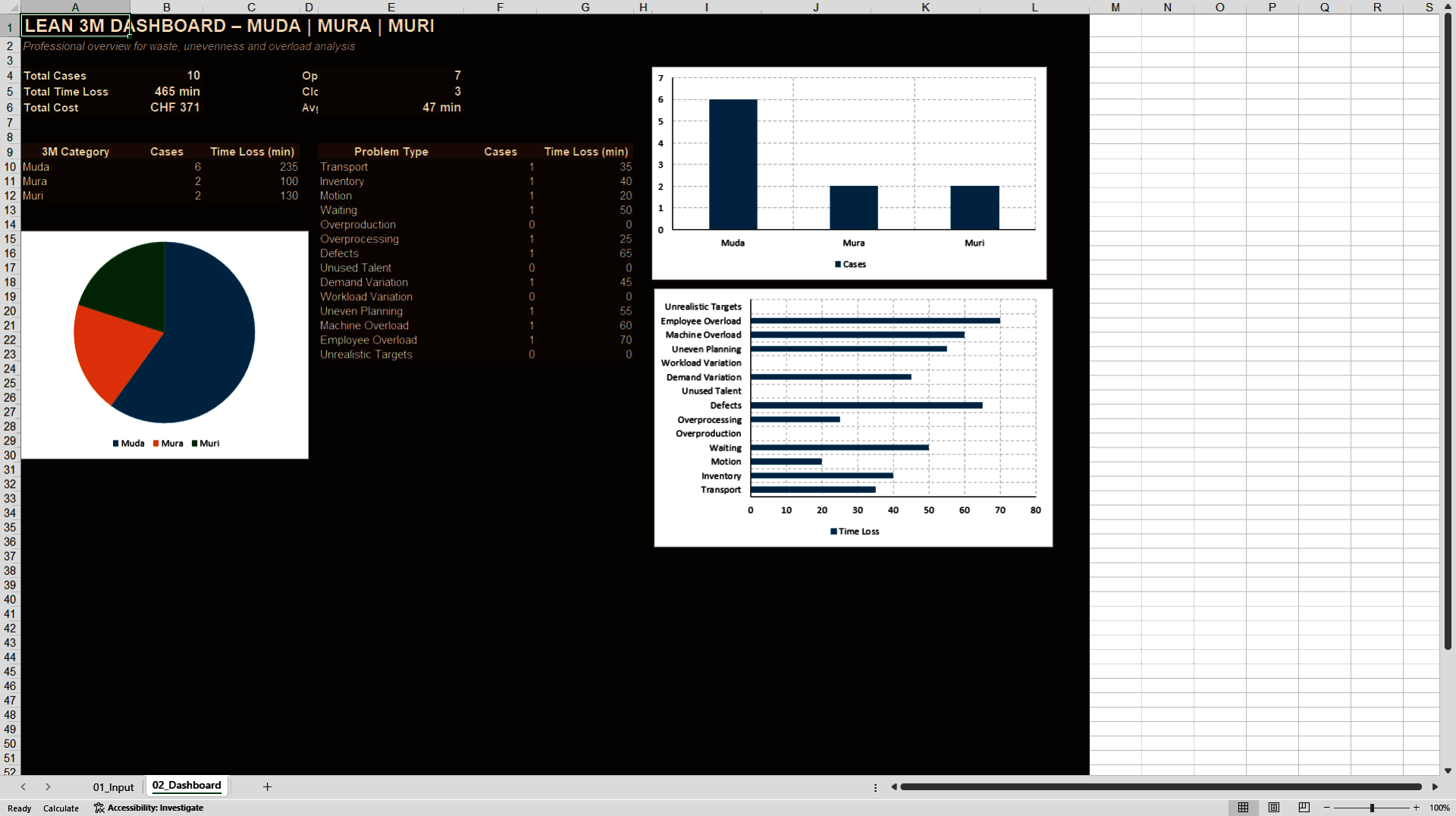Select the dashboard title cell A1
This screenshot has height=816, width=1456.
pos(75,26)
